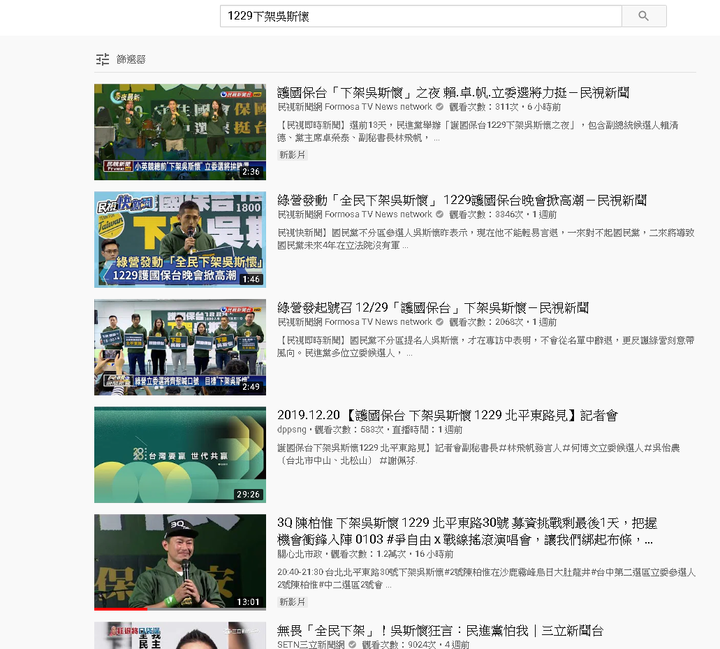Play thumbnail with 2:49 duration
Viewport: 720px width, 649px height.
(x=180, y=347)
